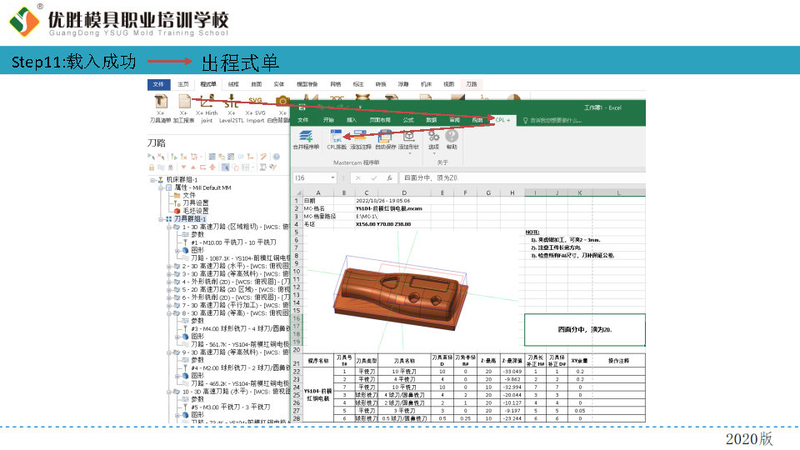Open 插入 tab in Excel

pos(352,120)
